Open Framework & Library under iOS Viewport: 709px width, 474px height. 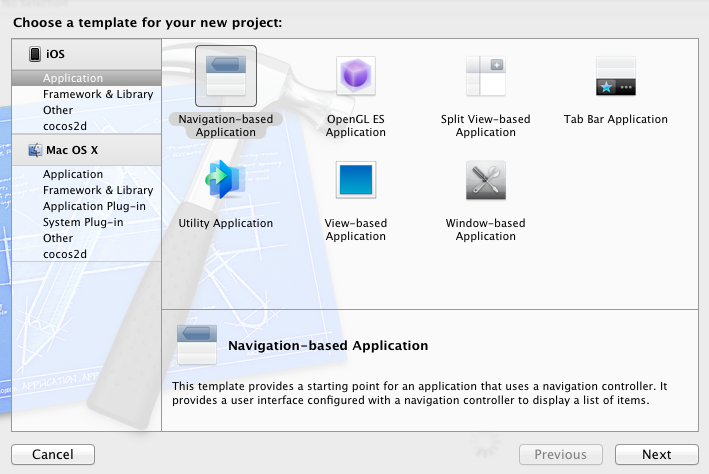point(86,94)
